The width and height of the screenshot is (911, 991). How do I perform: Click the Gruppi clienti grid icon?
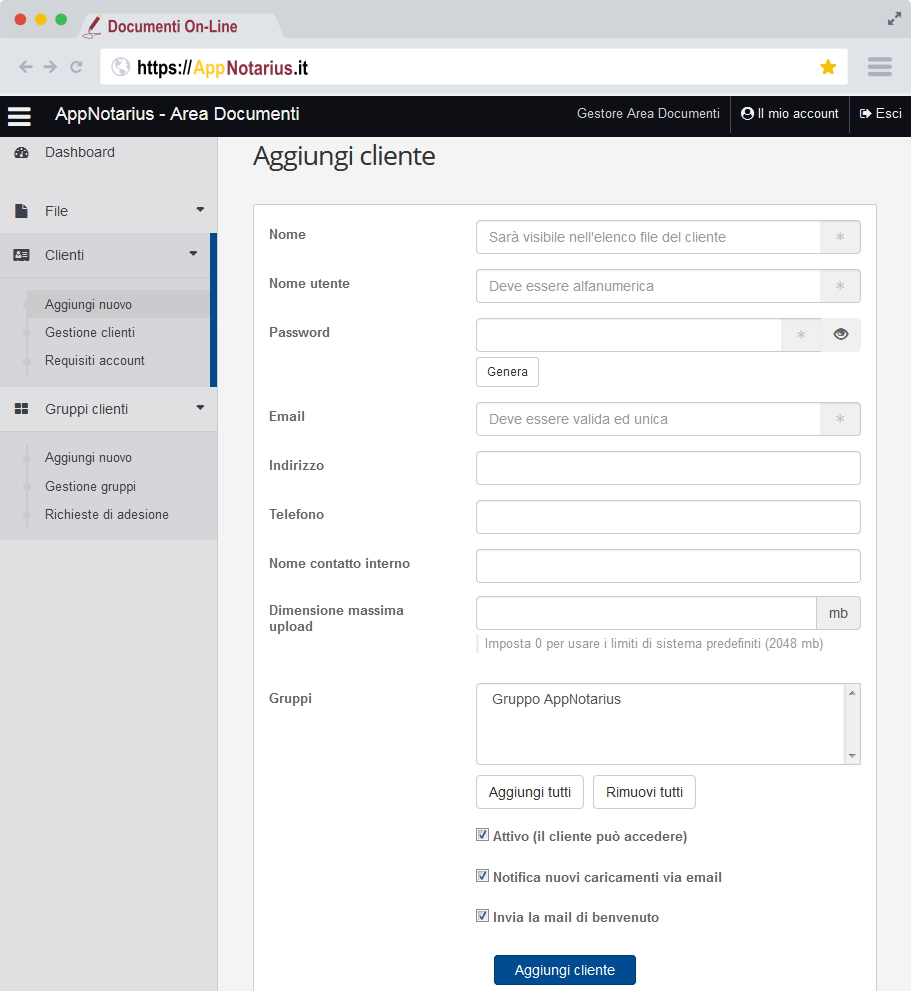pyautogui.click(x=21, y=409)
